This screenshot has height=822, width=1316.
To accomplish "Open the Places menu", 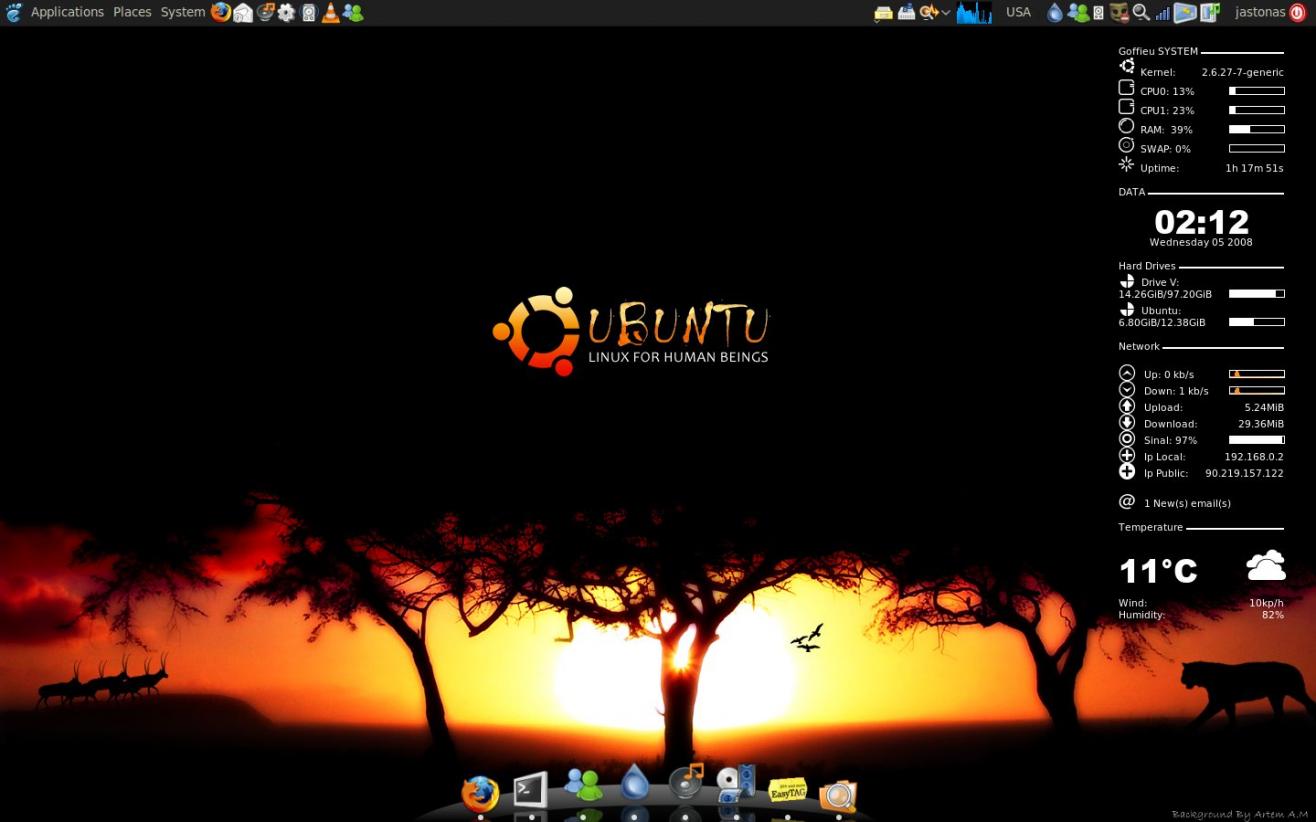I will coord(132,12).
